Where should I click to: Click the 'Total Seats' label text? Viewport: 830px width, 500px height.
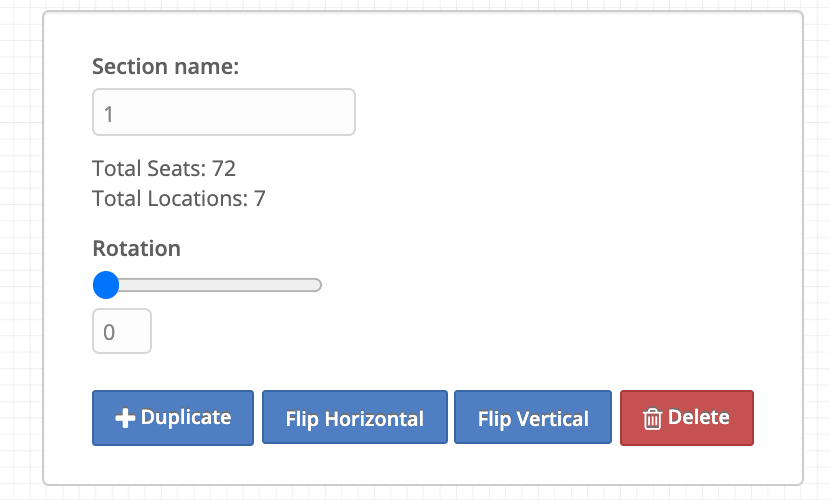click(149, 169)
